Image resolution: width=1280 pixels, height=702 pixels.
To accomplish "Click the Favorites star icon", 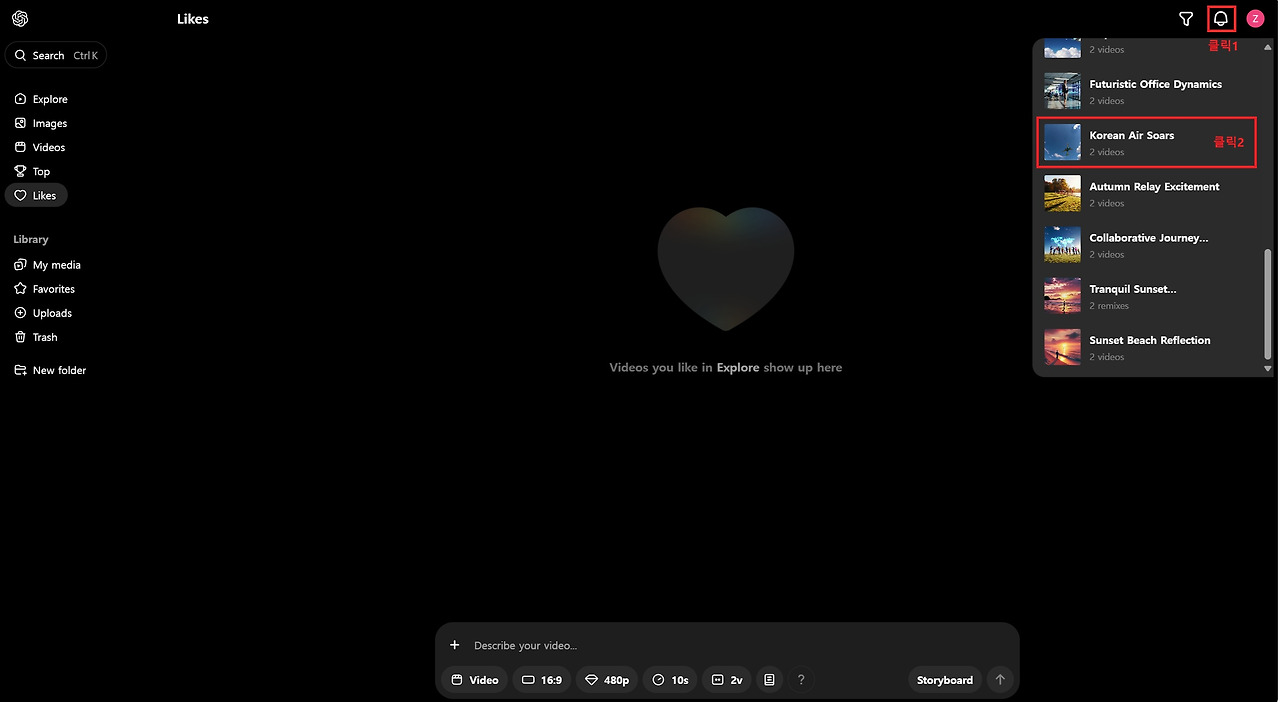I will [20, 289].
